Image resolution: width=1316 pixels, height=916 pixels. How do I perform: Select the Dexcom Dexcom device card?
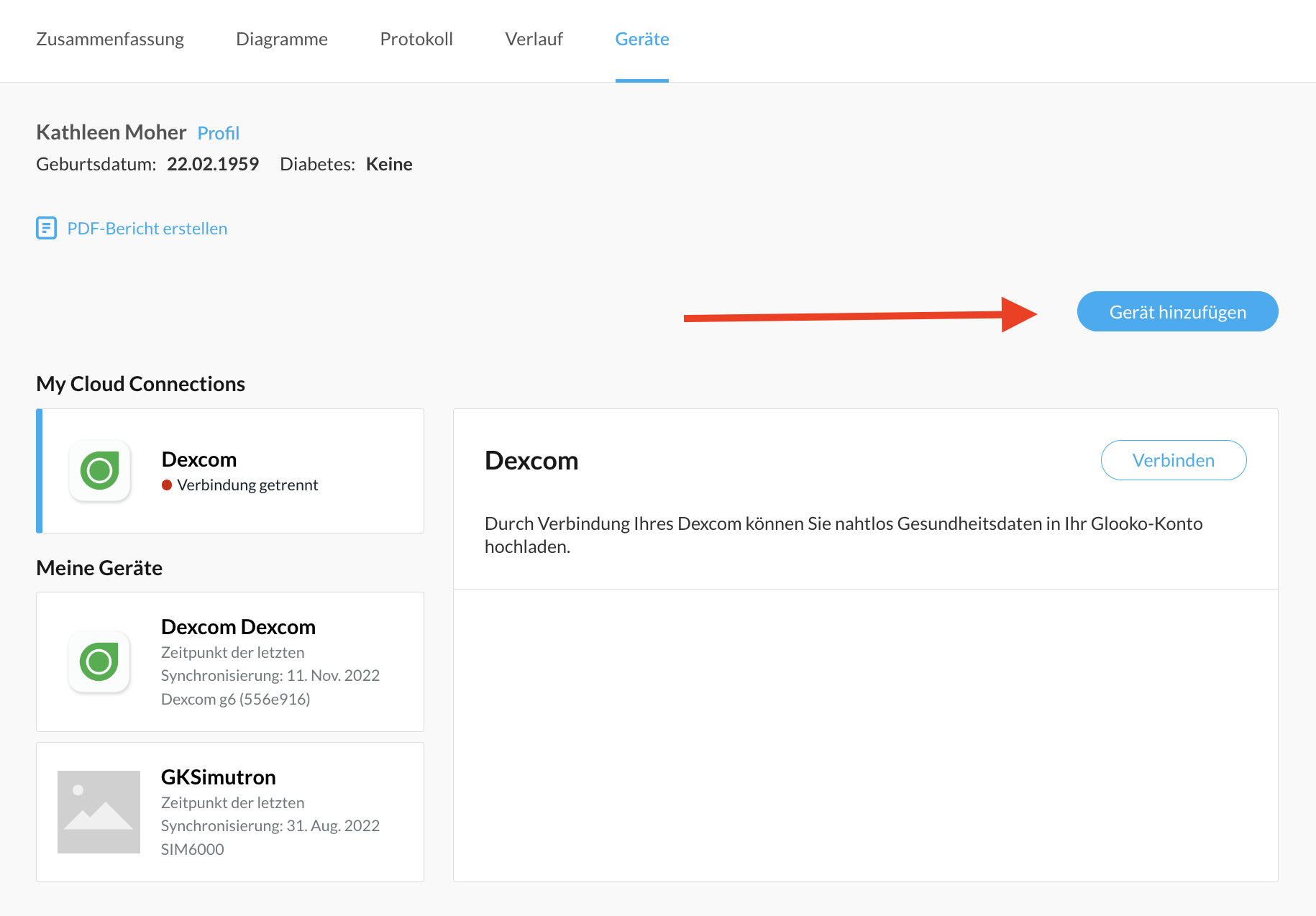230,662
